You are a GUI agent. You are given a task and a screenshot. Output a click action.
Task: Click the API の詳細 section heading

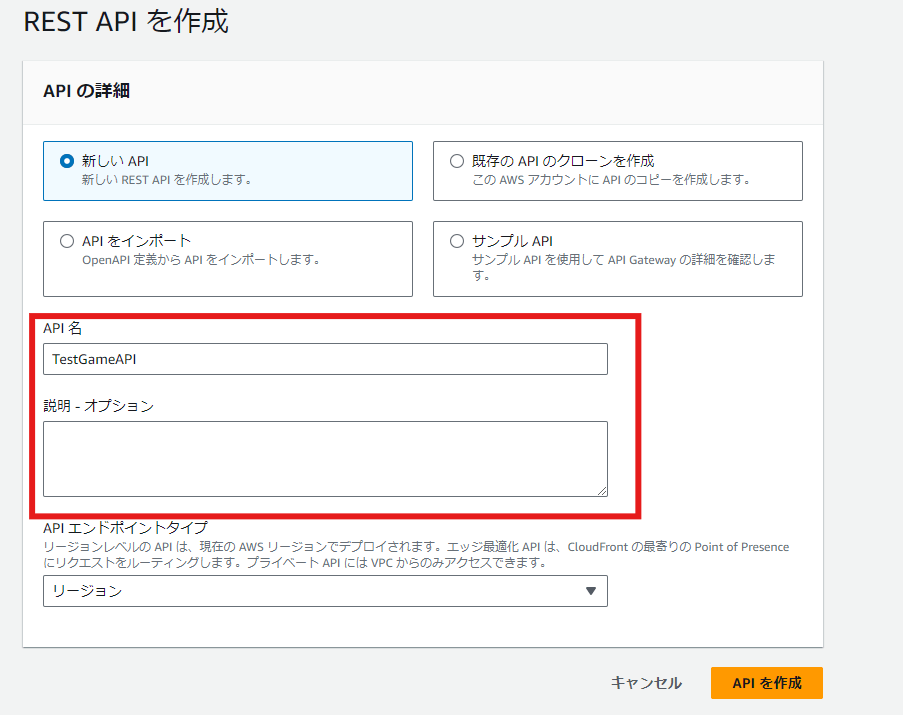coord(86,91)
